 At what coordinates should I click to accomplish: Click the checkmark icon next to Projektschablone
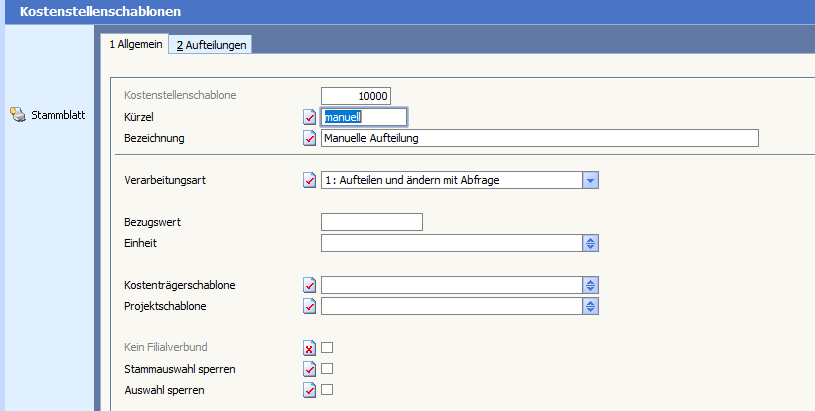(x=309, y=306)
